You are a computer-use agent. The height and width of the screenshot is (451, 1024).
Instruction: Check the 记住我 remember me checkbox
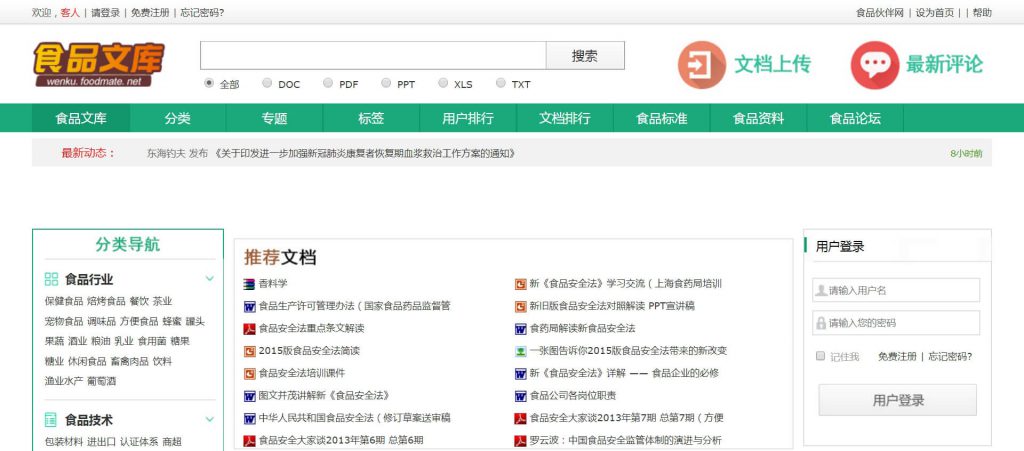[820, 356]
